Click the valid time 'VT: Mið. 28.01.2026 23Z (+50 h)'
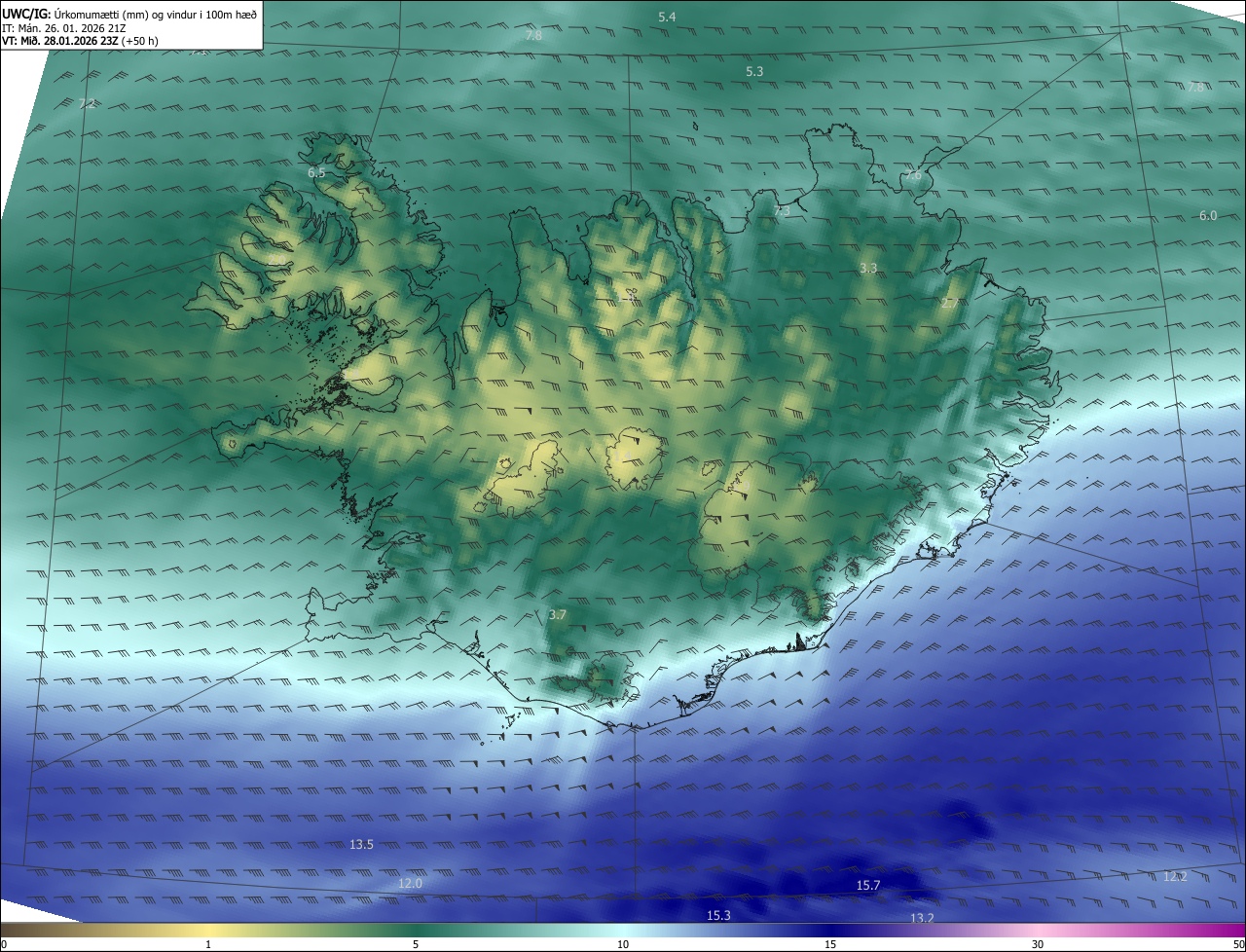Image resolution: width=1246 pixels, height=952 pixels. [80, 41]
